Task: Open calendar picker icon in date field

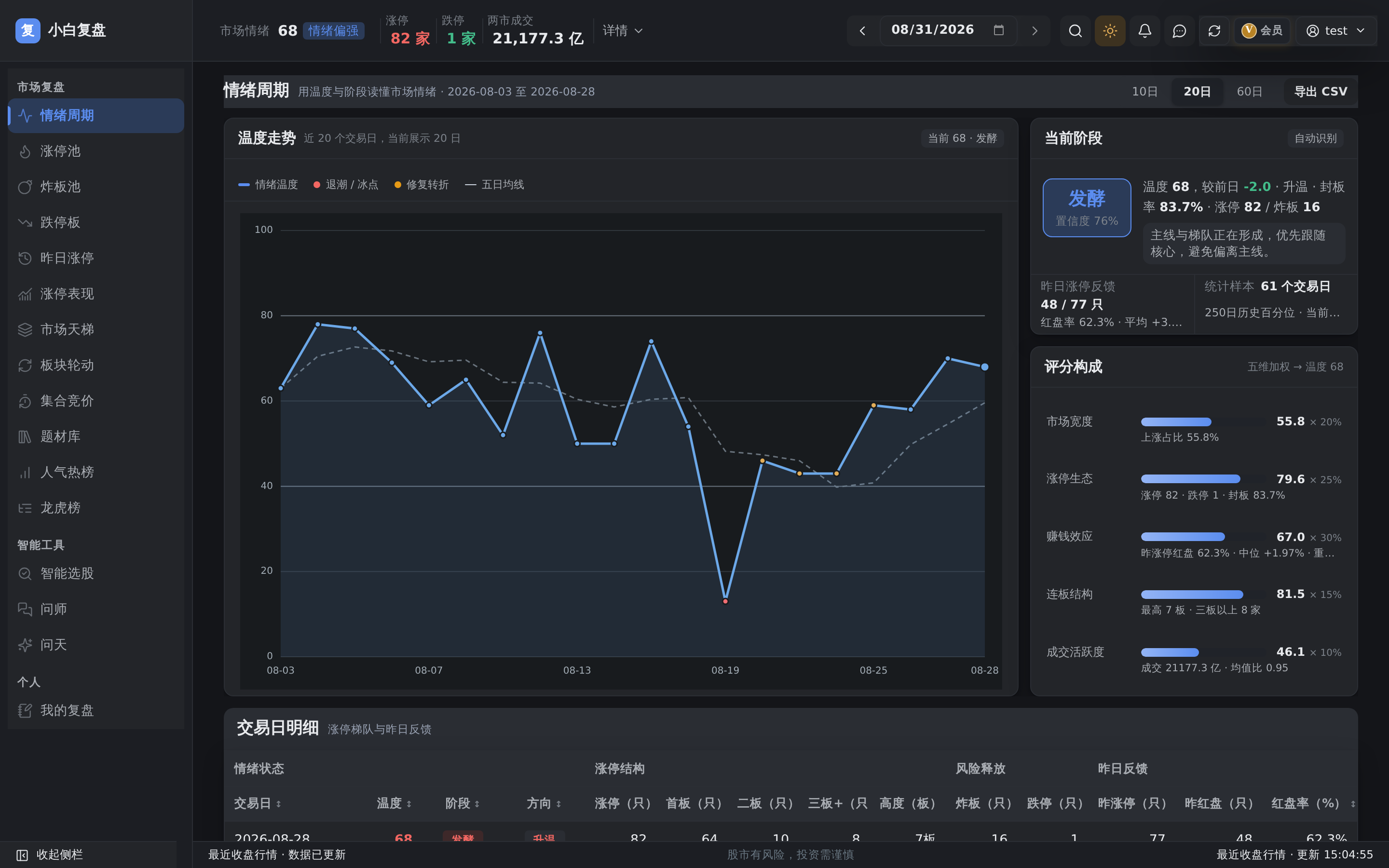Action: coord(999,30)
